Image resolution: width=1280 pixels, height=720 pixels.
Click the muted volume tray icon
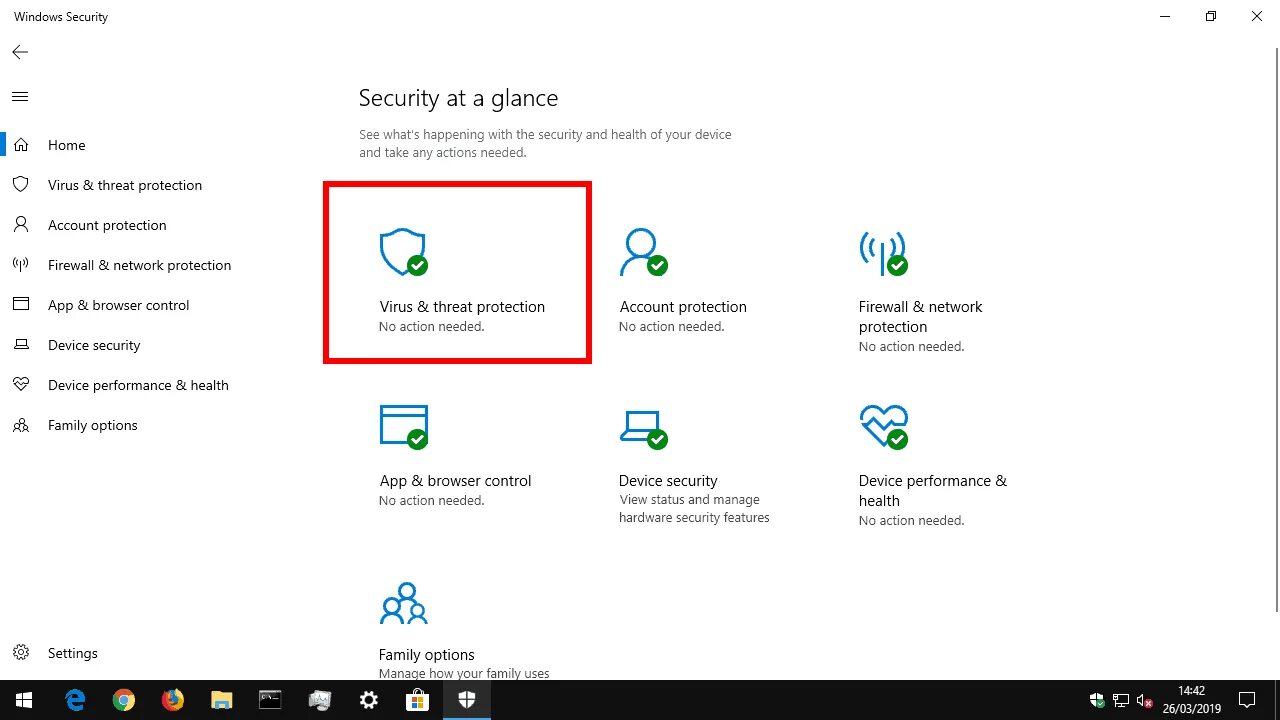click(1145, 700)
